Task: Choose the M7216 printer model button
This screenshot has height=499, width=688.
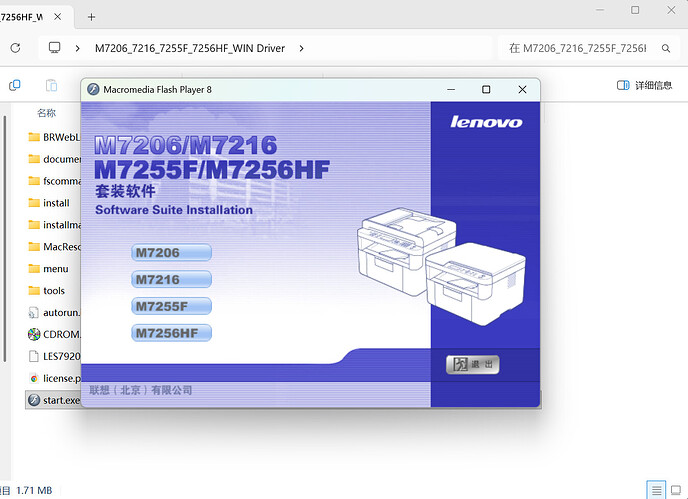Action: [x=171, y=280]
